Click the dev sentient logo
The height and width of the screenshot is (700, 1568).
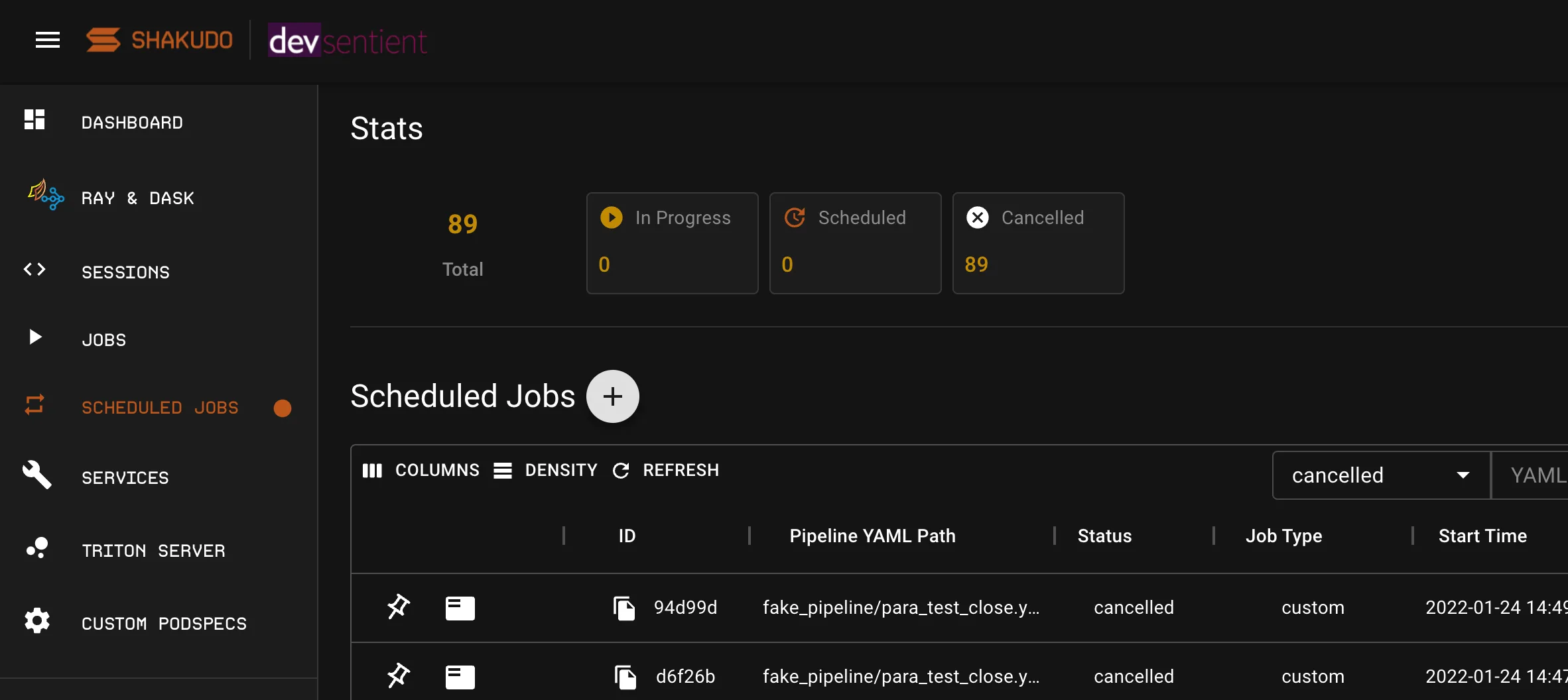348,40
